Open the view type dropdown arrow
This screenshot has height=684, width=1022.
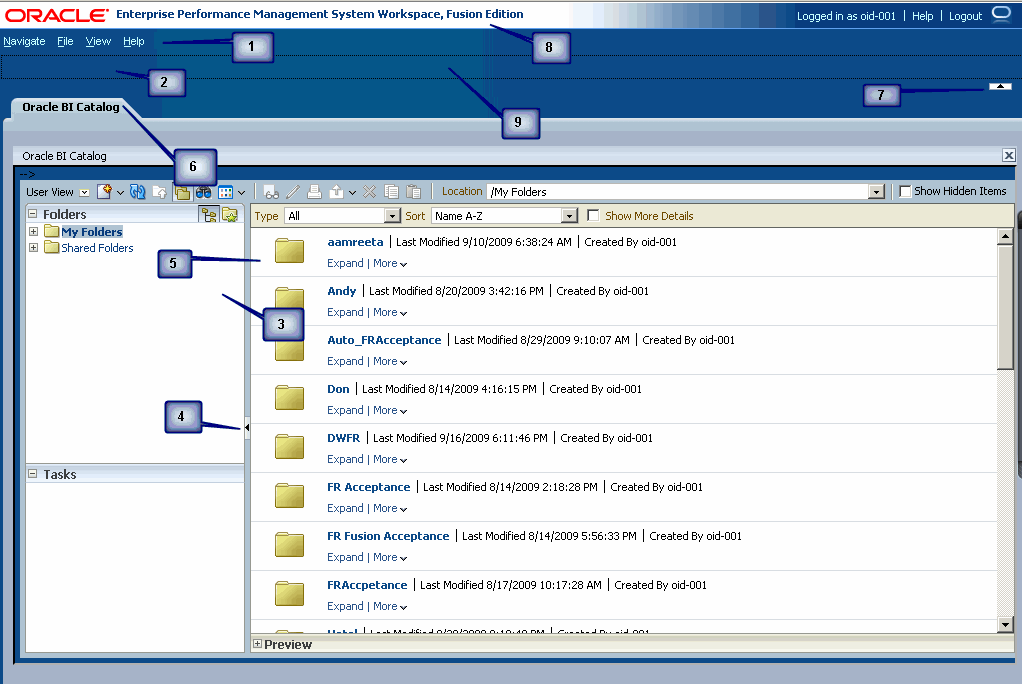pos(241,192)
